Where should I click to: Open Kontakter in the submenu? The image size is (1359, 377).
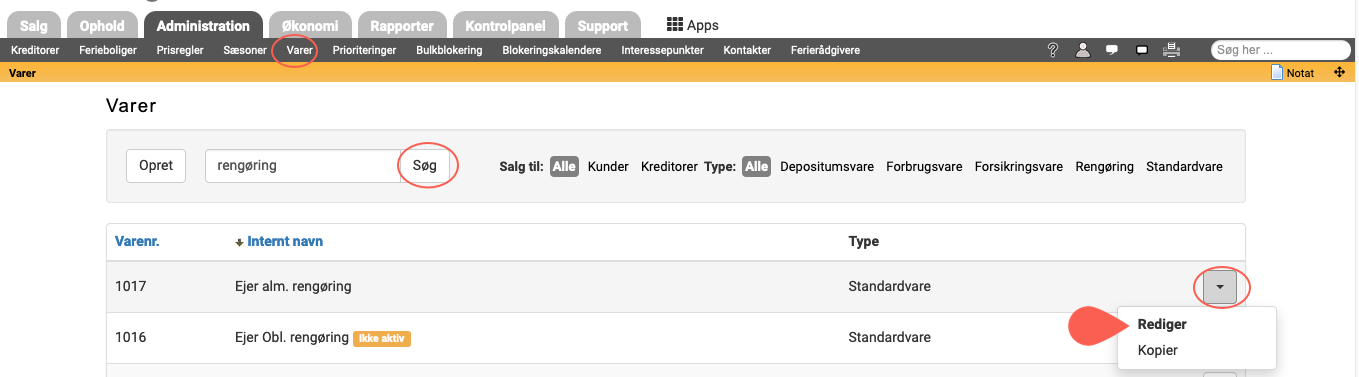747,50
